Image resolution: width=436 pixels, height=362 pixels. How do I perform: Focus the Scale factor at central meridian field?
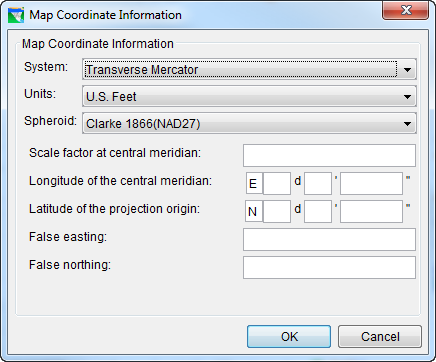tap(329, 155)
